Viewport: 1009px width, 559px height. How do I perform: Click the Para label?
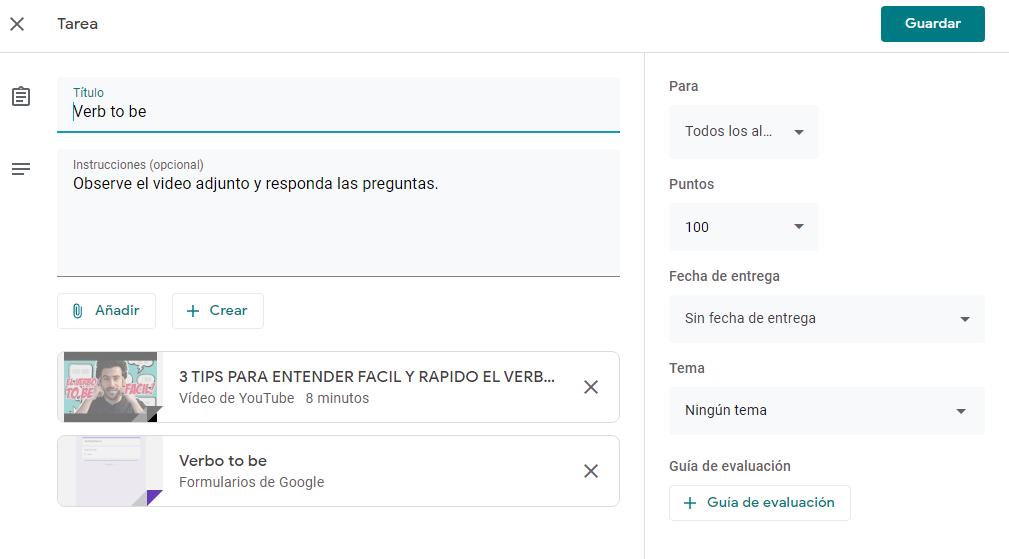click(x=683, y=86)
